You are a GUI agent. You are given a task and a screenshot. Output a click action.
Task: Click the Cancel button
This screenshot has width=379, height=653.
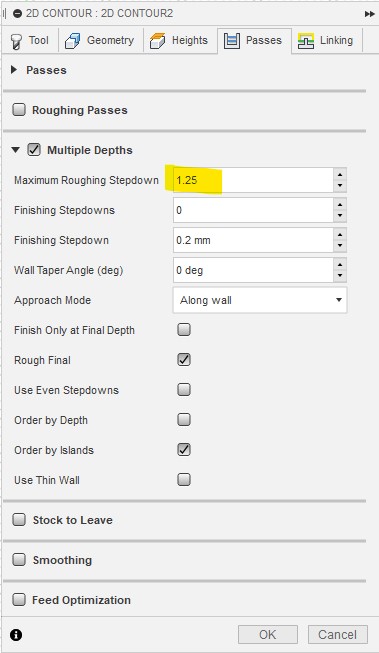pyautogui.click(x=338, y=635)
